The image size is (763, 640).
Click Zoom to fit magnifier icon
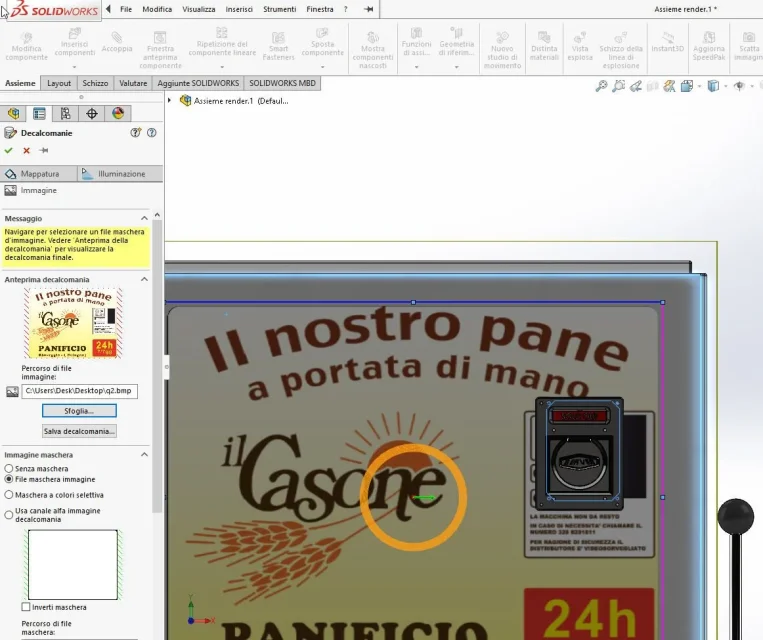pos(601,86)
